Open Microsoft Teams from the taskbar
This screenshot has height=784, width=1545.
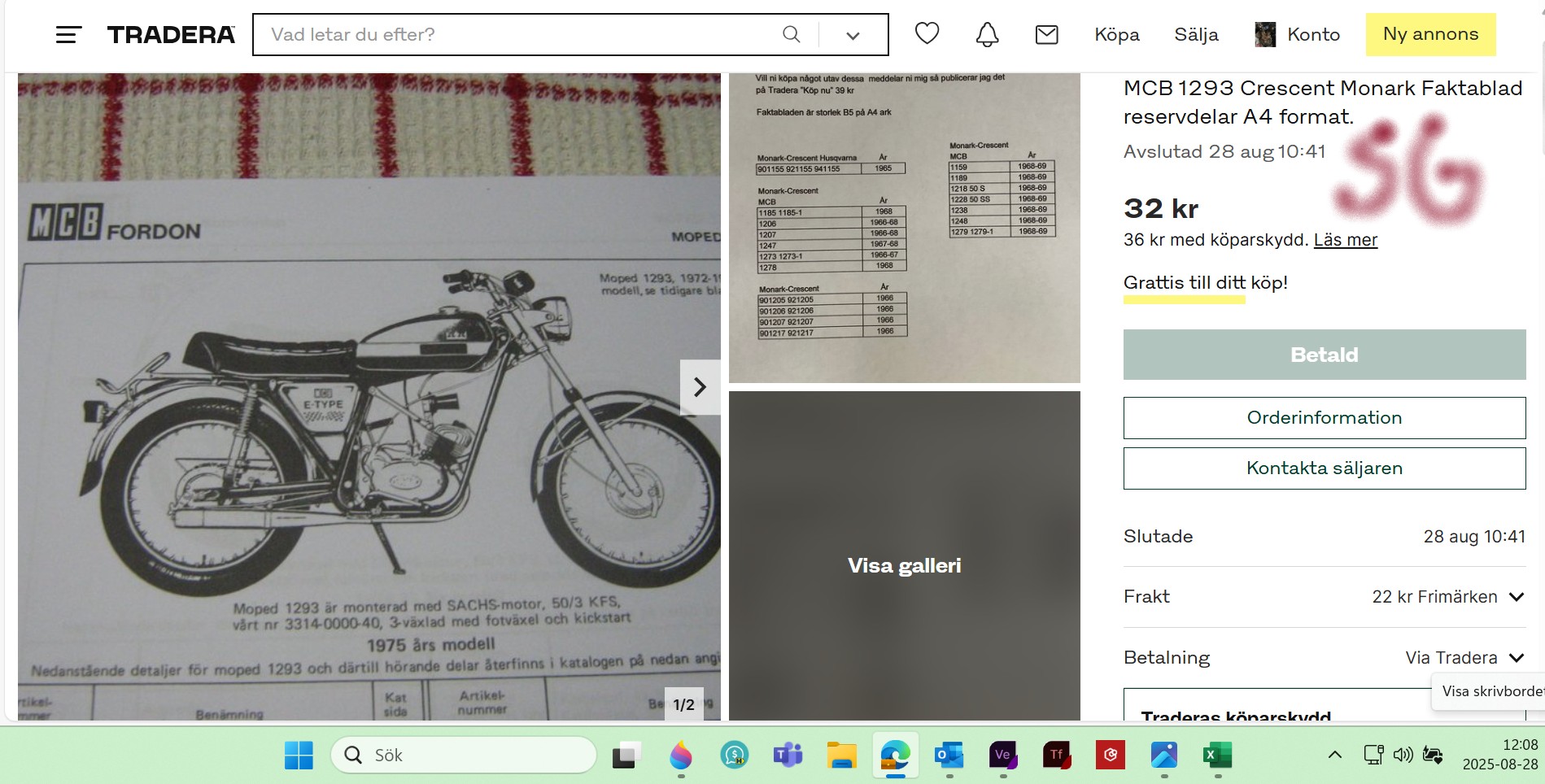click(788, 756)
